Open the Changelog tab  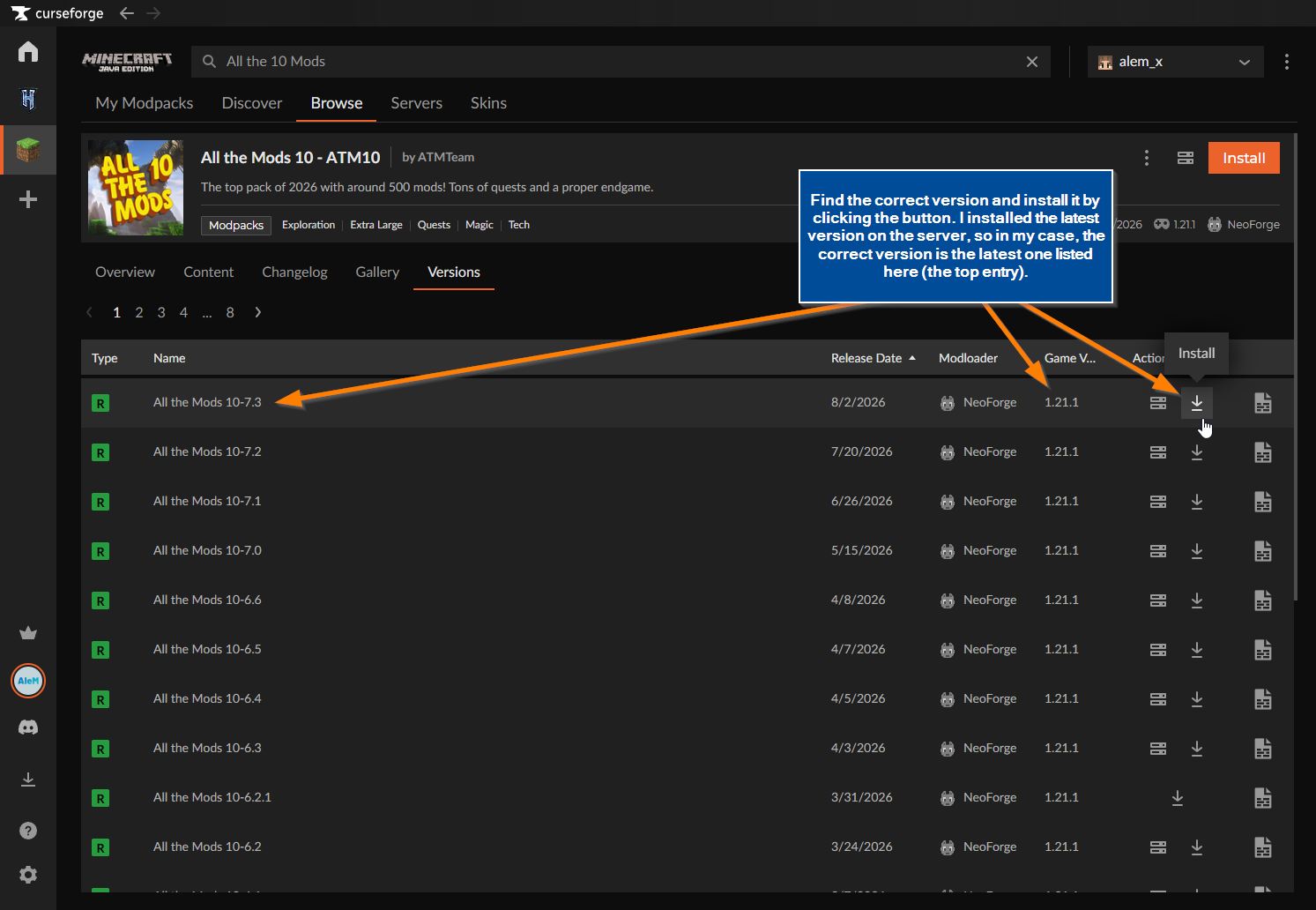click(x=294, y=272)
